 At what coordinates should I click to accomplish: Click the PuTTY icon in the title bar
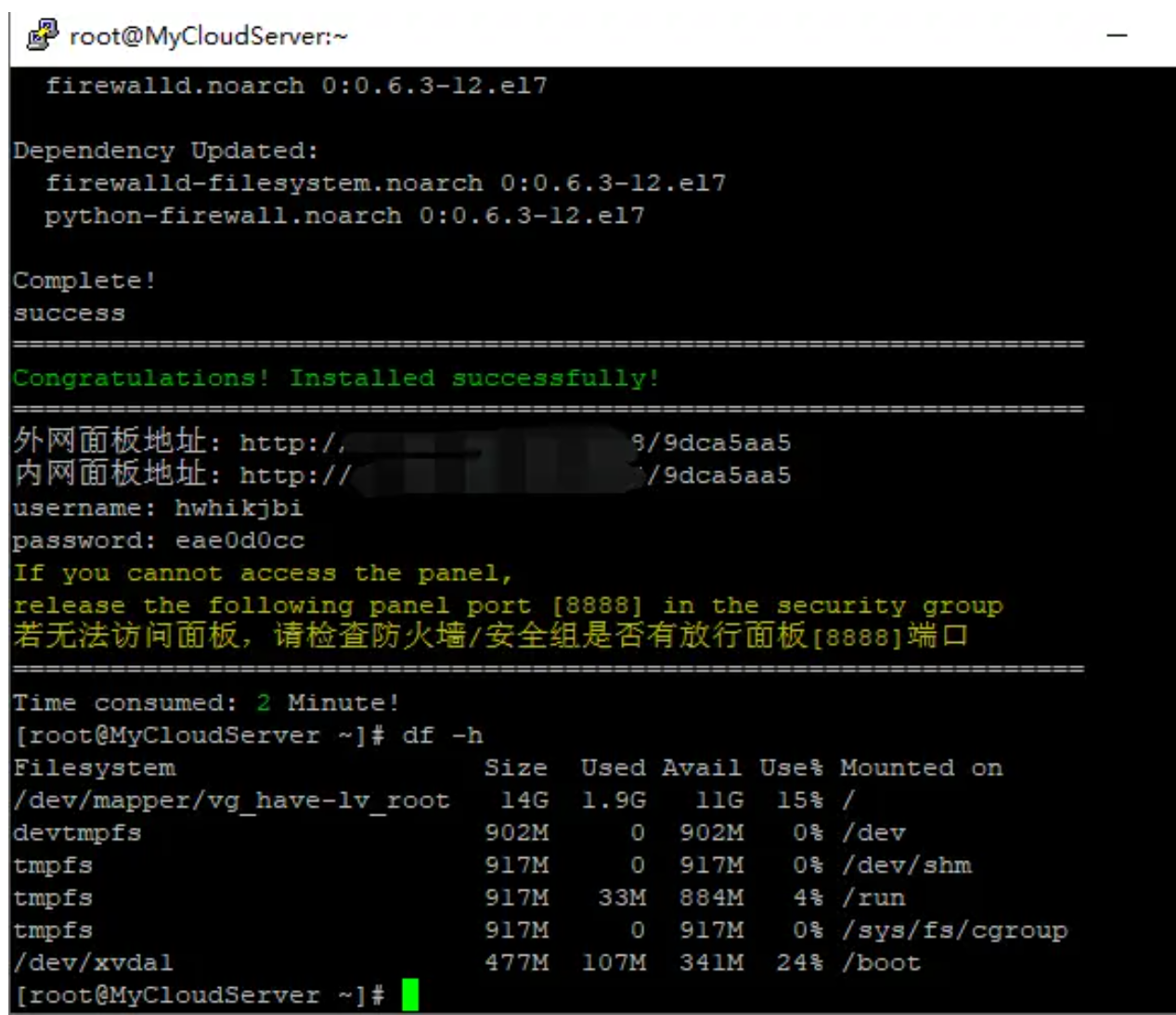(42, 35)
